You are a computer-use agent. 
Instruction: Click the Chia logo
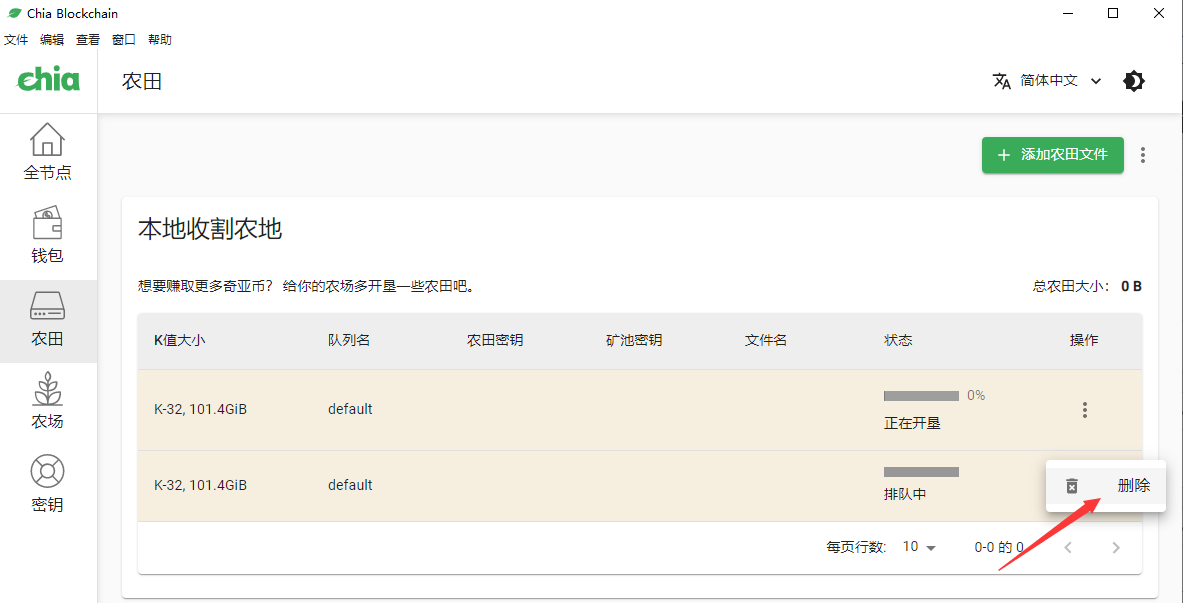coord(48,80)
